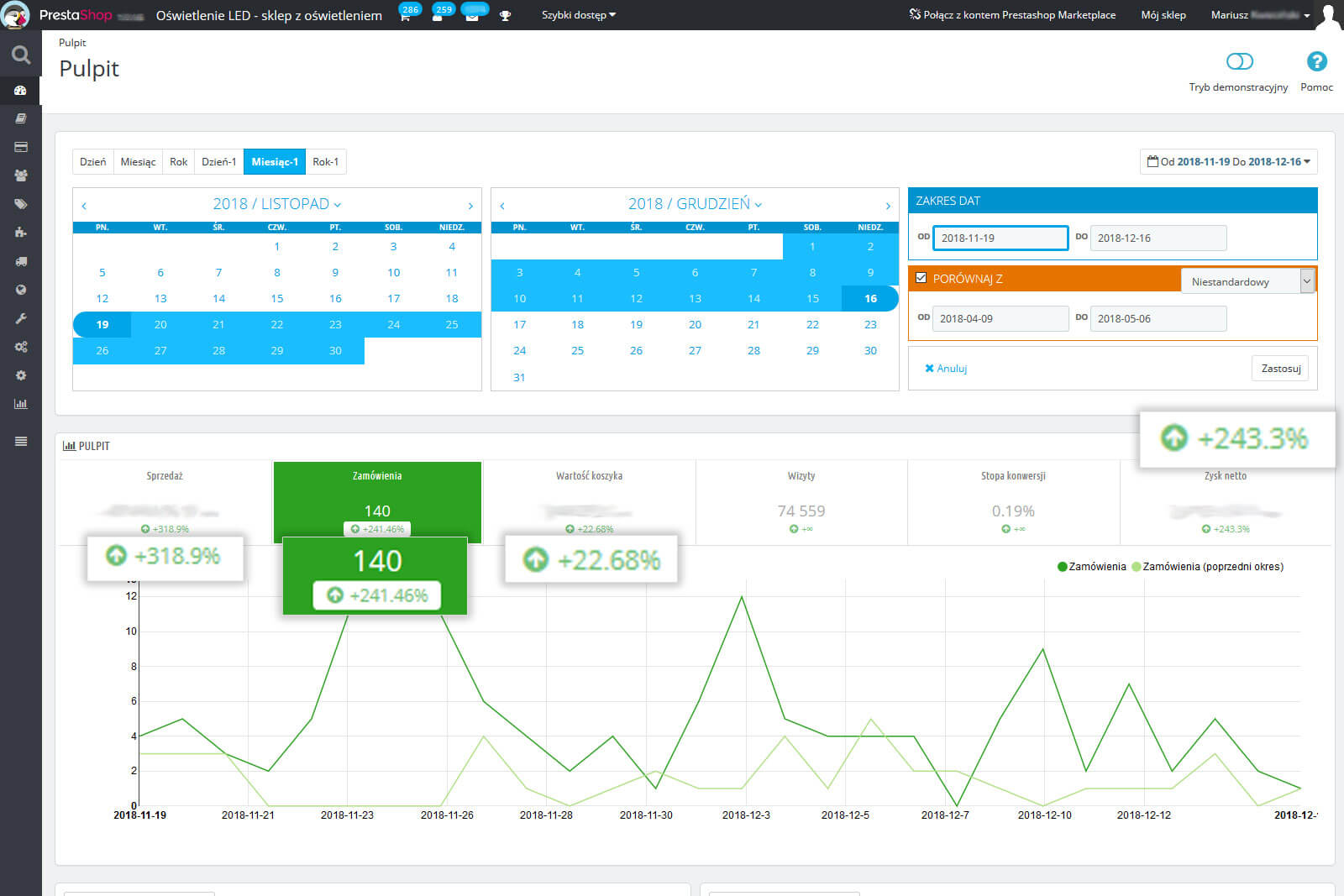The height and width of the screenshot is (896, 1344).
Task: Select the Miesiąc-1 period tab
Action: click(x=274, y=162)
